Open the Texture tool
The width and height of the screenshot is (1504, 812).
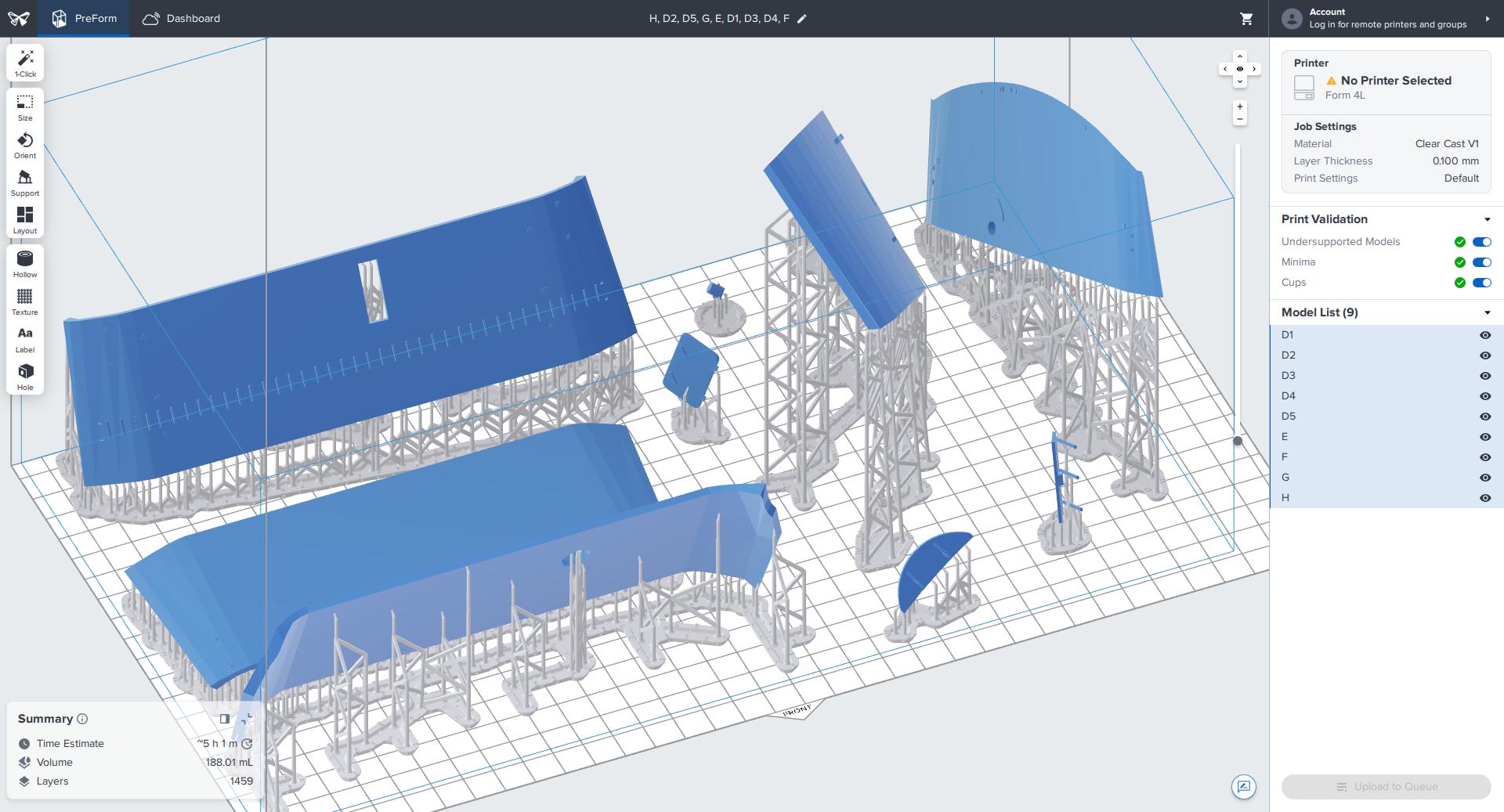point(25,301)
